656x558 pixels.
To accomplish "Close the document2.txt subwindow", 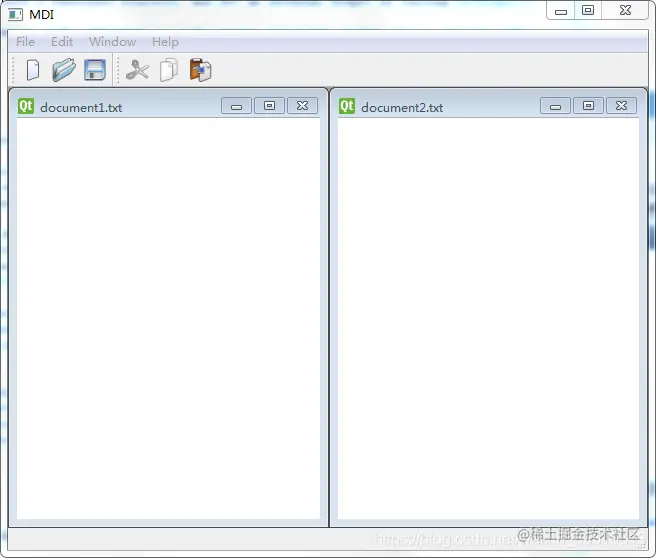I will [x=621, y=106].
